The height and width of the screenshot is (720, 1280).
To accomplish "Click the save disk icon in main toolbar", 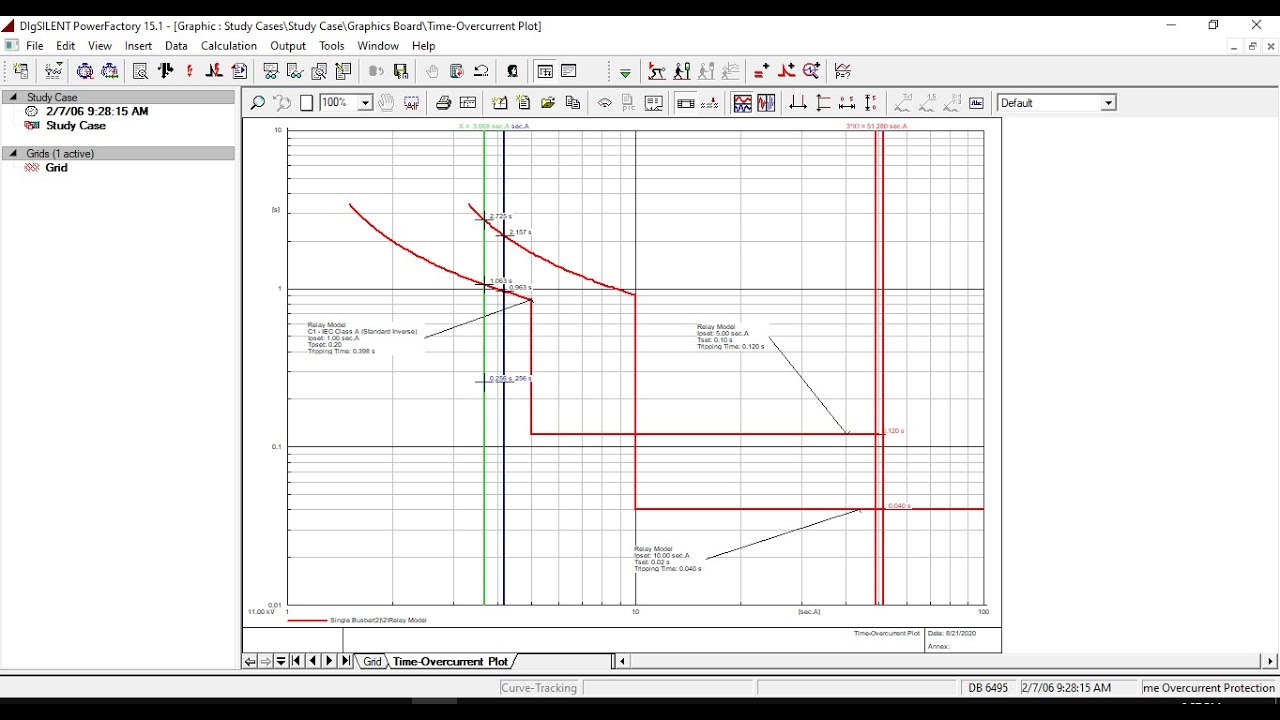I will (401, 71).
